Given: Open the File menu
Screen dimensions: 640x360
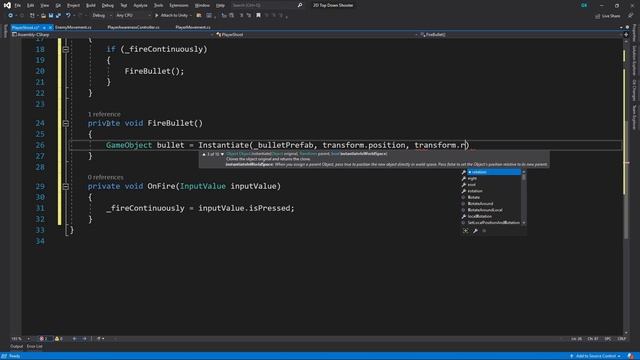Looking at the screenshot, I should pyautogui.click(x=18, y=5).
